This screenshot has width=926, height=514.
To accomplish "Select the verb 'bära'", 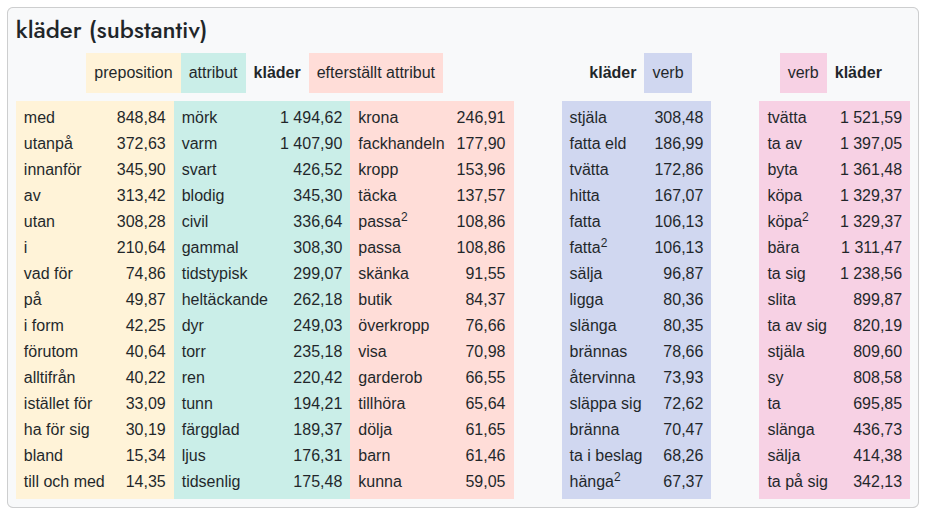I will pos(783,248).
